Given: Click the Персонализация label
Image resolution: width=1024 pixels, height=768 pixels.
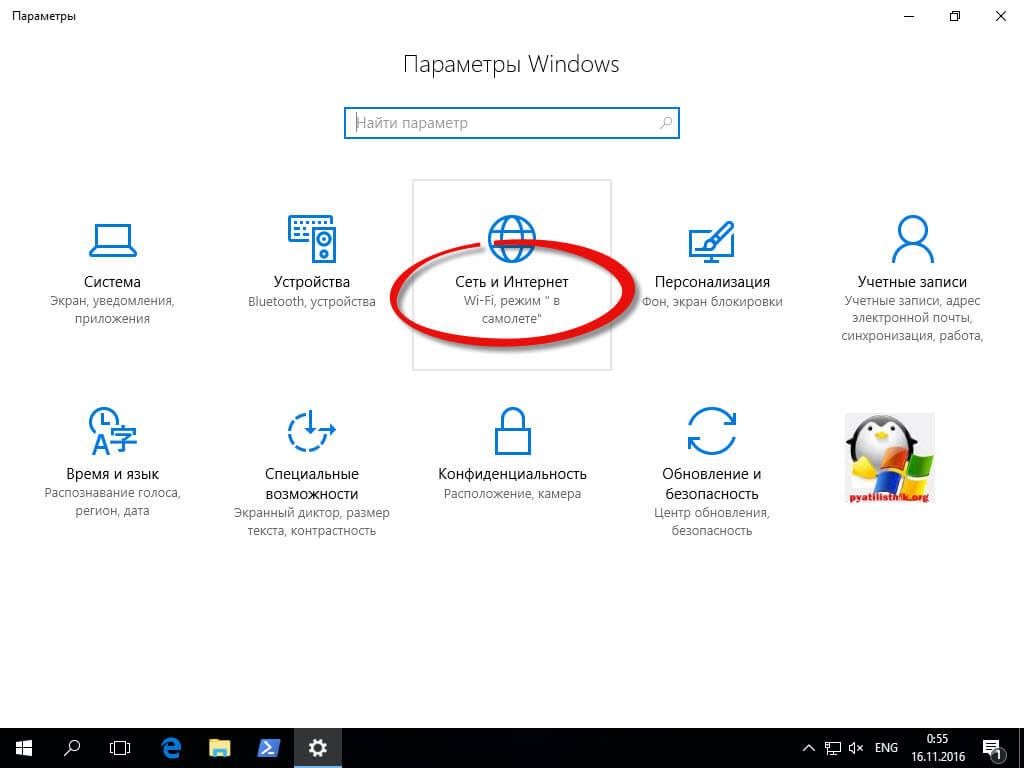Looking at the screenshot, I should [712, 282].
